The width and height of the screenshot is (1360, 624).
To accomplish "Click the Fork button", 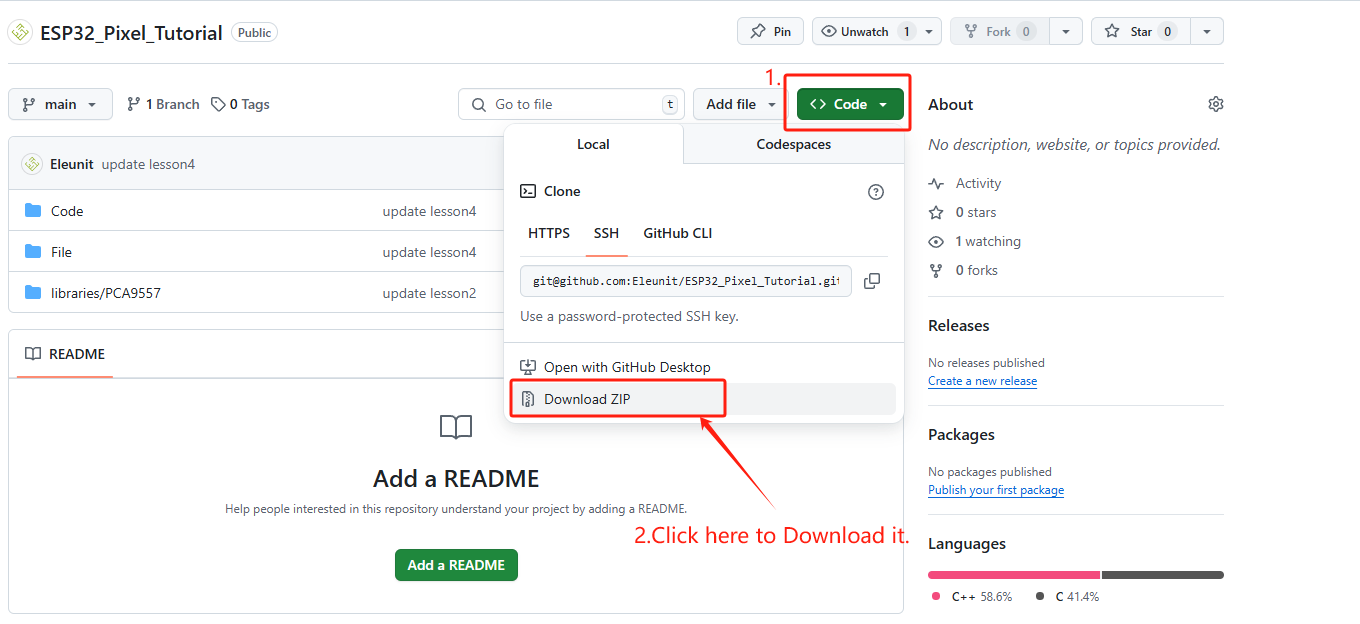I will click(x=1000, y=32).
